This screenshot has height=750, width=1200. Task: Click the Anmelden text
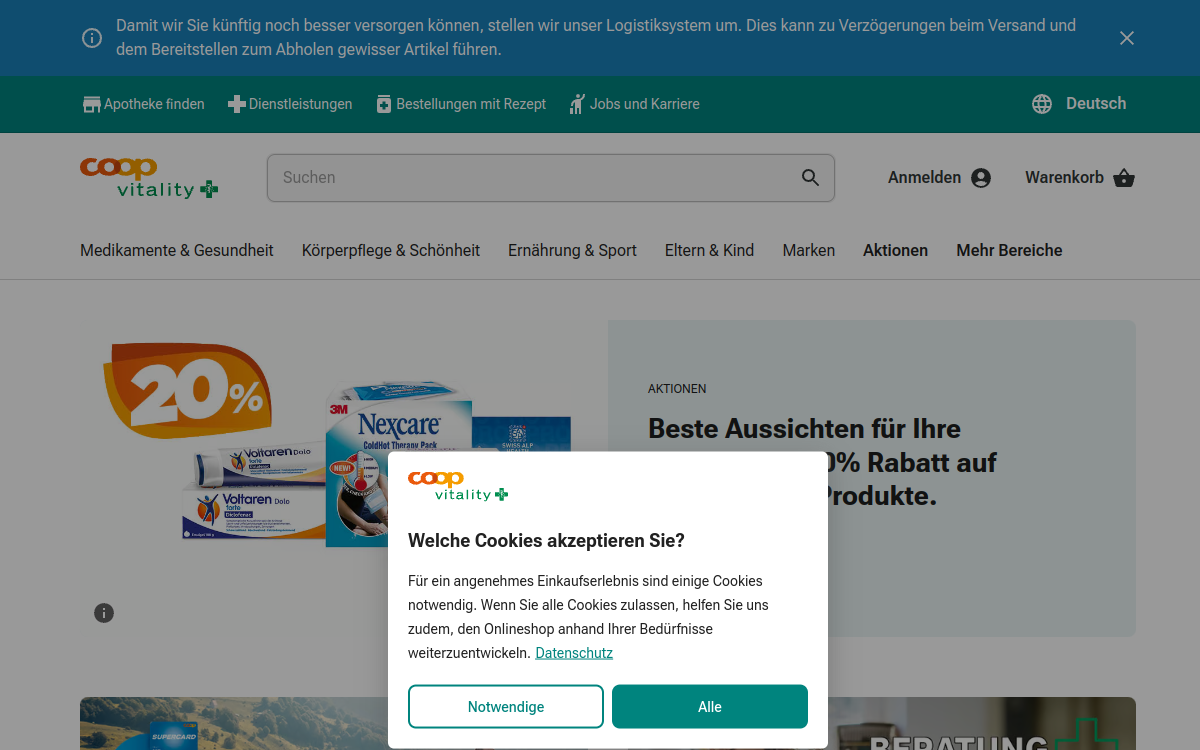[x=924, y=178]
